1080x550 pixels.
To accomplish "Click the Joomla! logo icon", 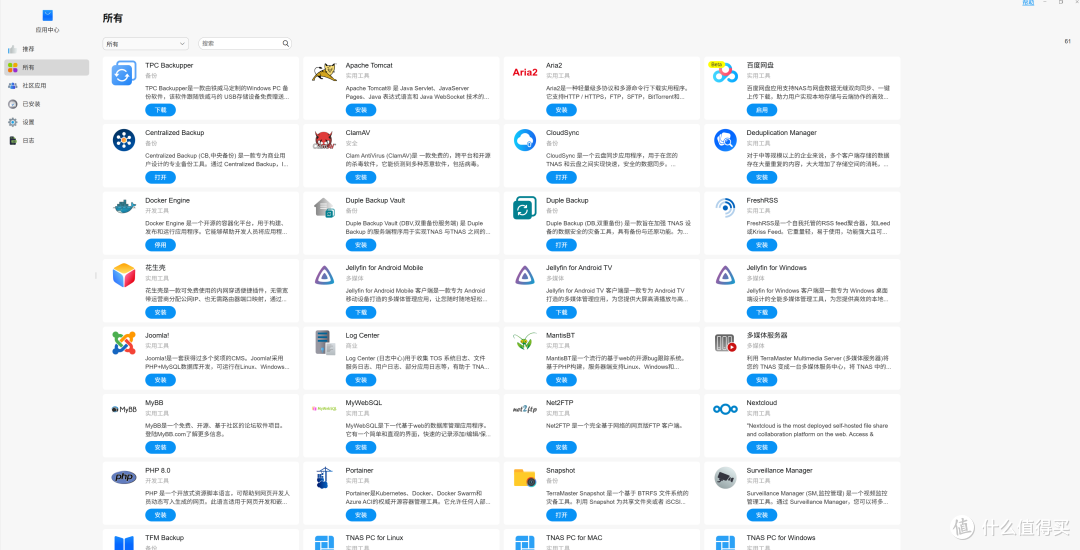I will click(124, 342).
